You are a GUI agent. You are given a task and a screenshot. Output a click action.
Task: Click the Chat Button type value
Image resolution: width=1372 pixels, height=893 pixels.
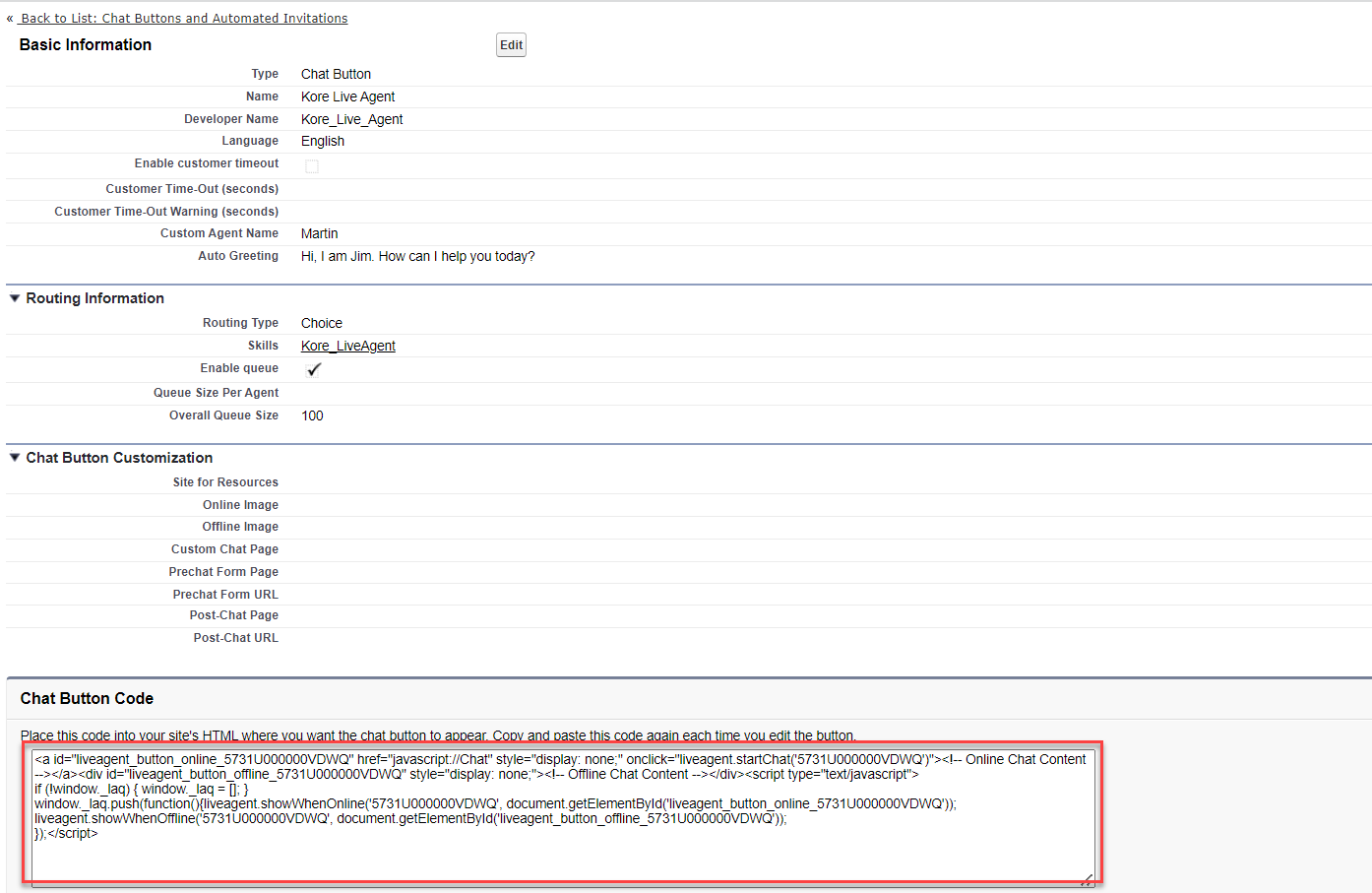(336, 74)
